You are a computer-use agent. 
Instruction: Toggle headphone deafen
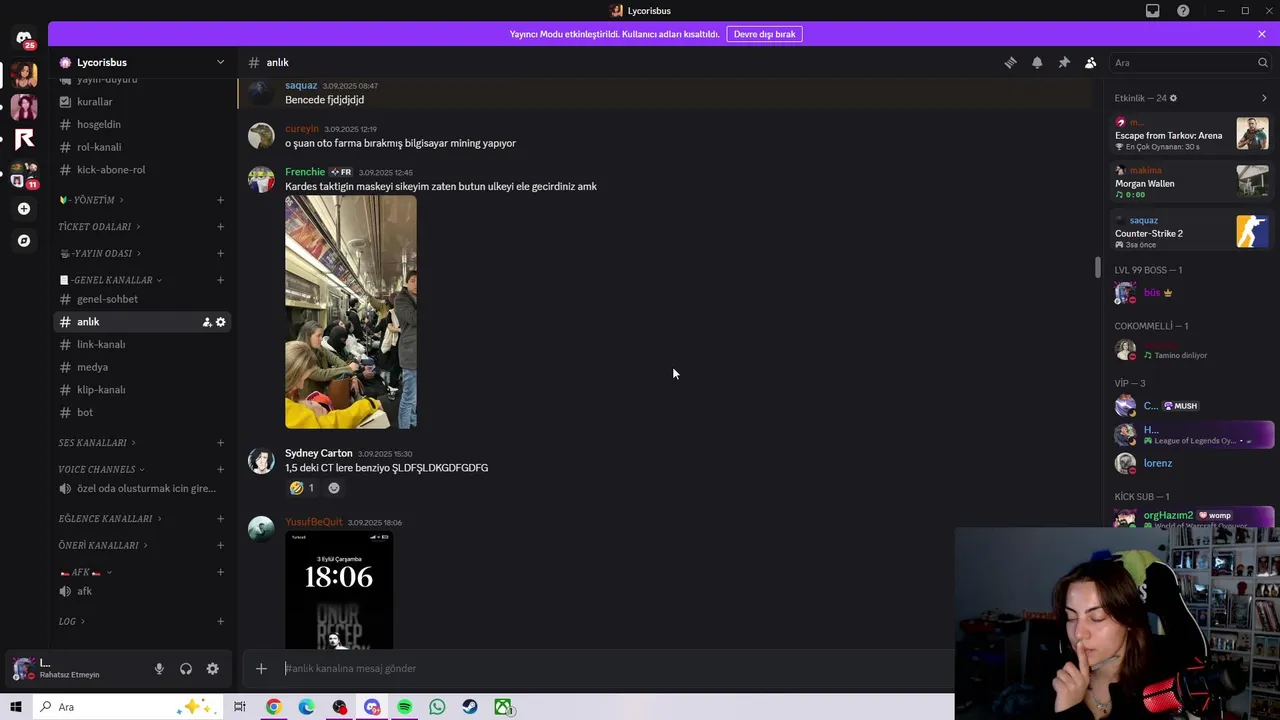(186, 669)
